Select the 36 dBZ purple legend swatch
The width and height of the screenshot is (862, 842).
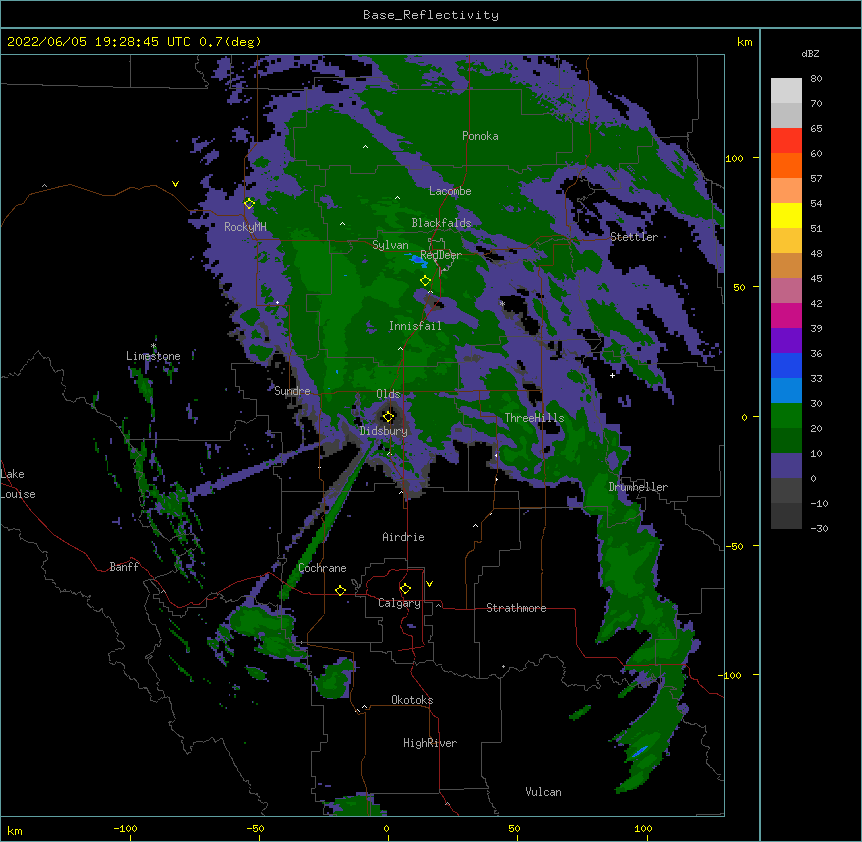(x=786, y=341)
